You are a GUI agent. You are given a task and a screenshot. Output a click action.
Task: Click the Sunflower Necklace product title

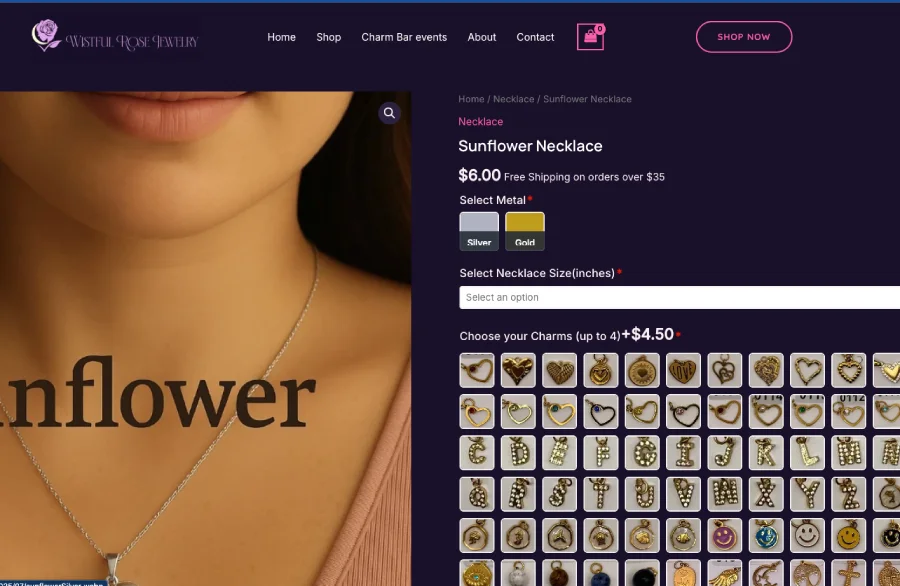530,146
